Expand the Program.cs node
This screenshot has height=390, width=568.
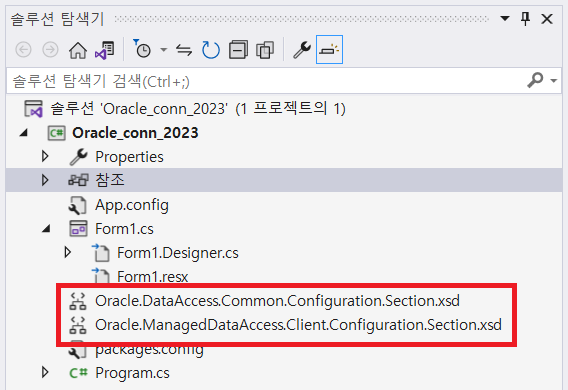click(x=45, y=372)
